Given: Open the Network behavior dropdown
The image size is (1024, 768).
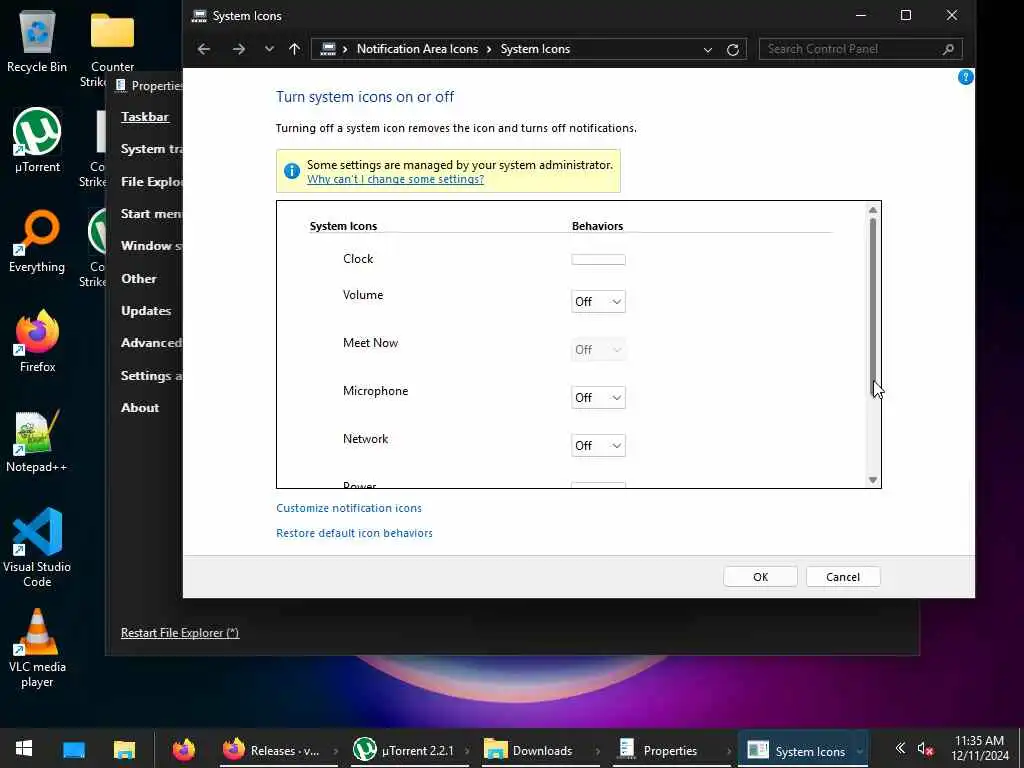Looking at the screenshot, I should pos(598,445).
